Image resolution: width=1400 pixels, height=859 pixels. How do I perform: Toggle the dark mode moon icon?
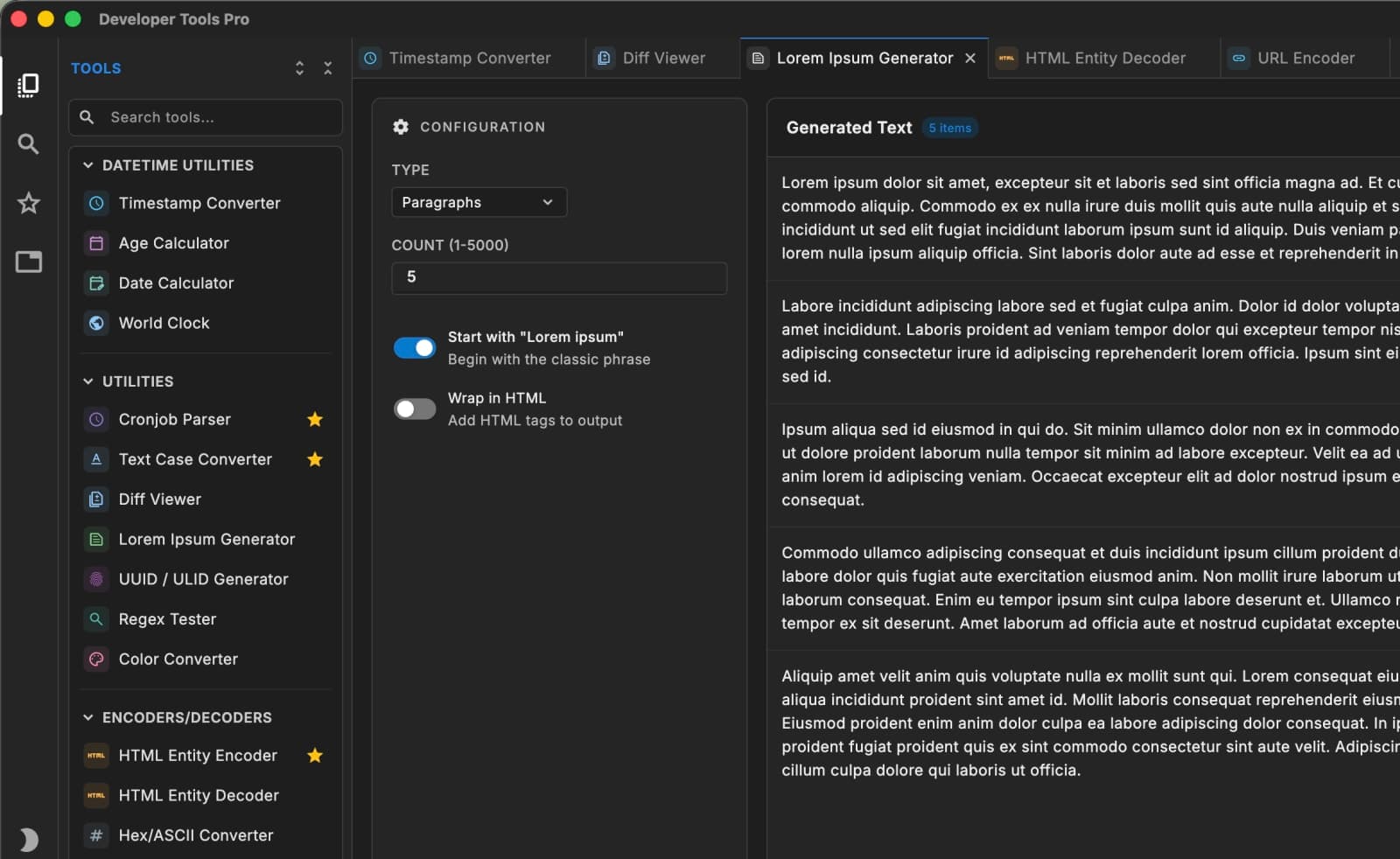(28, 840)
